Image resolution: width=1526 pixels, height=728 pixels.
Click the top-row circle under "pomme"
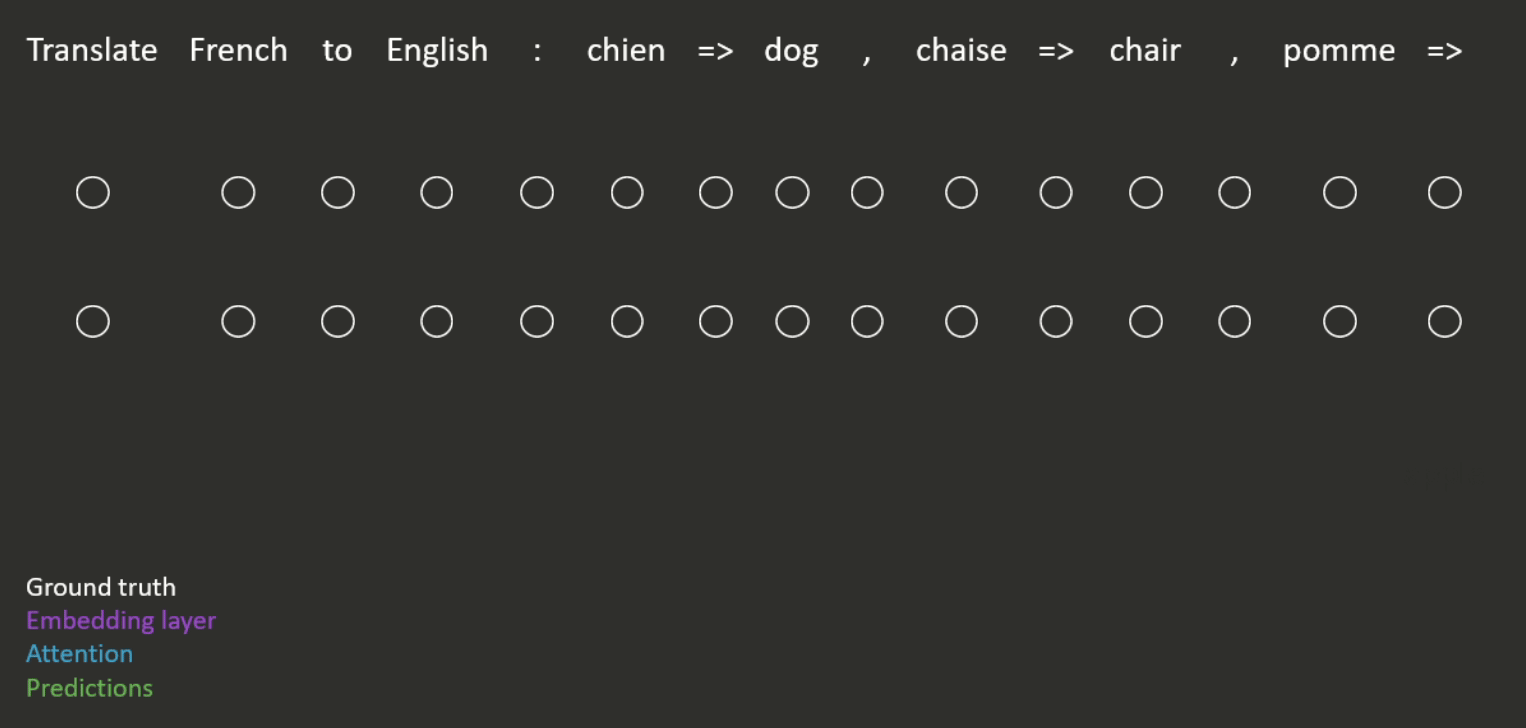pyautogui.click(x=1340, y=192)
